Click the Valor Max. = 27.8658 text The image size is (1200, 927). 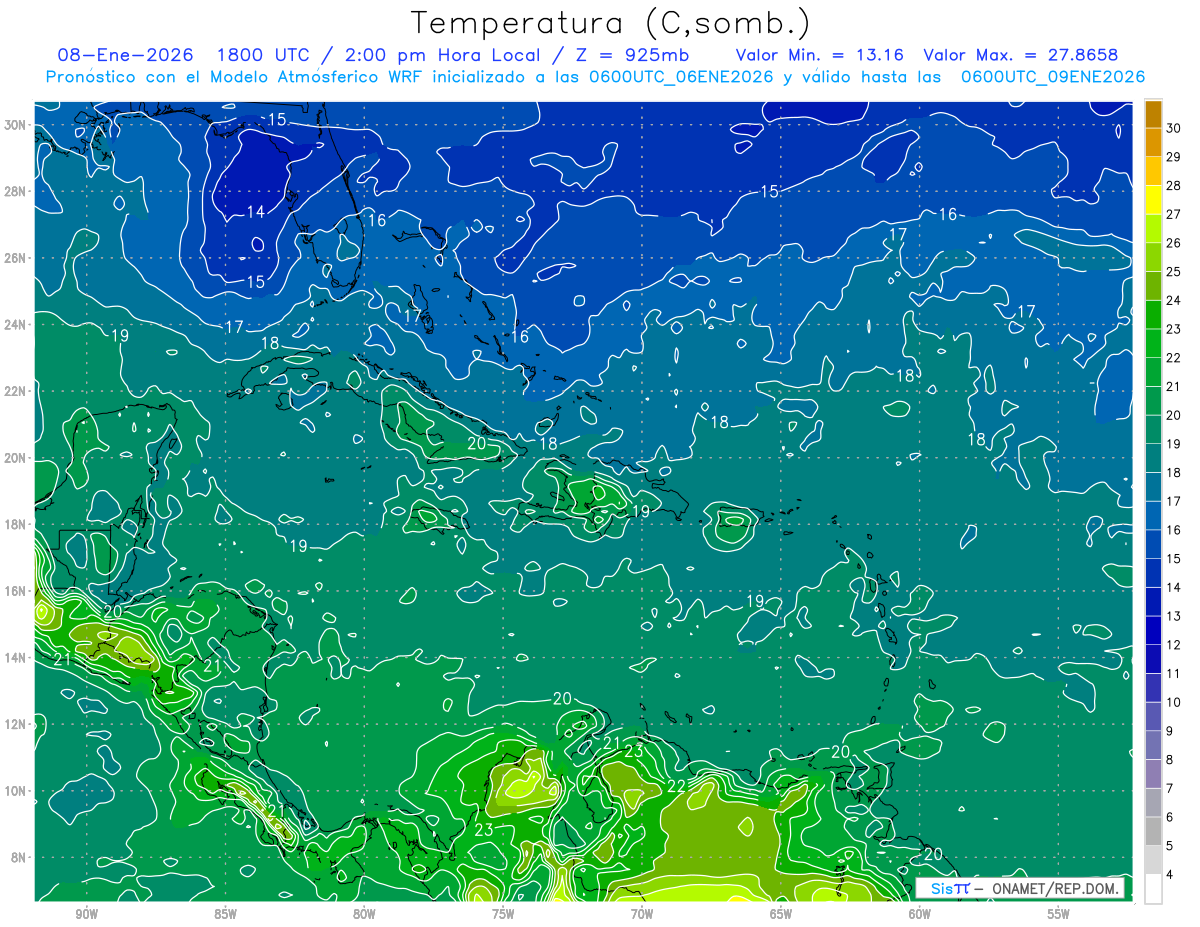[1021, 55]
